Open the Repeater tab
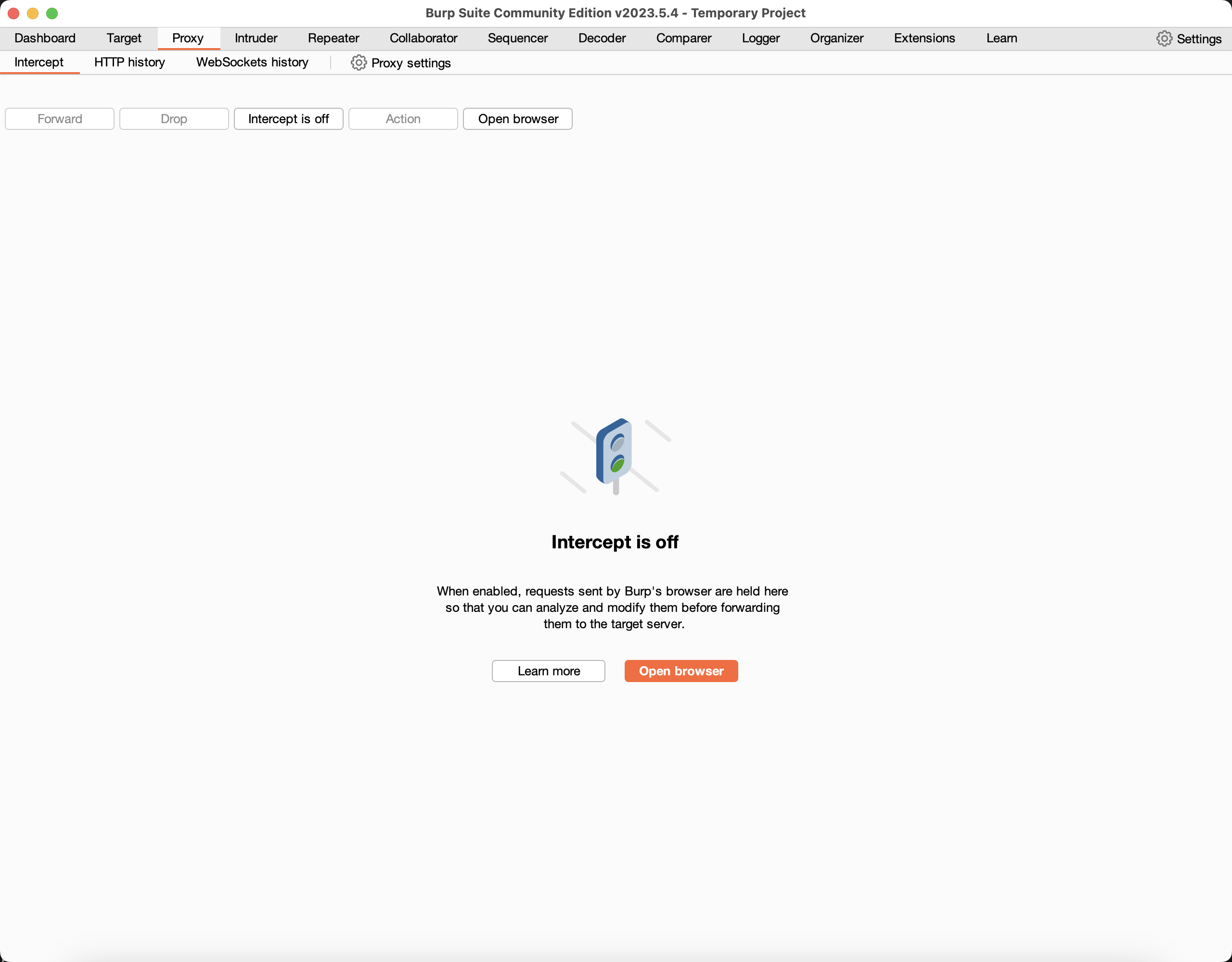The height and width of the screenshot is (962, 1232). (x=333, y=38)
